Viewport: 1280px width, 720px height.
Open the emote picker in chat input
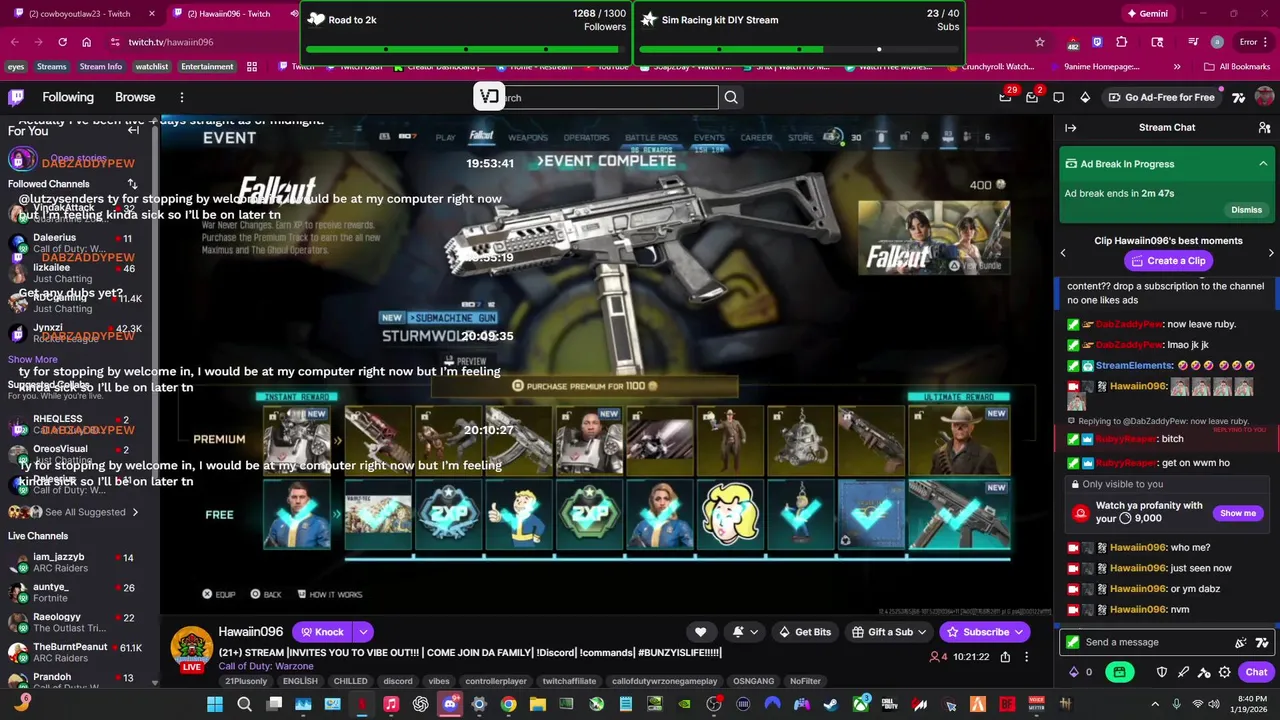[1241, 643]
